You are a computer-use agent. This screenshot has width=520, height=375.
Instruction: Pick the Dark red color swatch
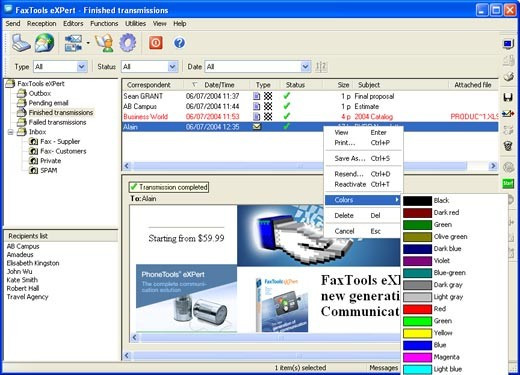(417, 213)
